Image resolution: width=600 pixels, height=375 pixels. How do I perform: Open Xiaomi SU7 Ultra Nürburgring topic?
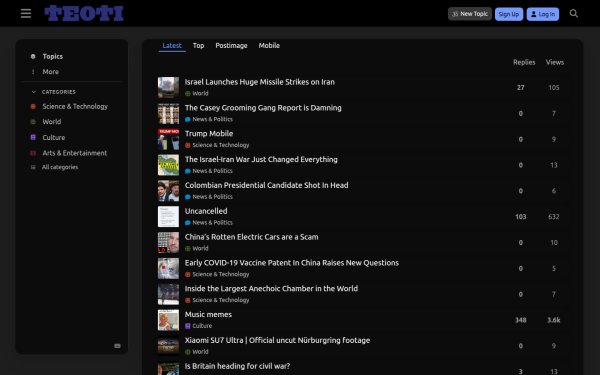[x=277, y=340]
